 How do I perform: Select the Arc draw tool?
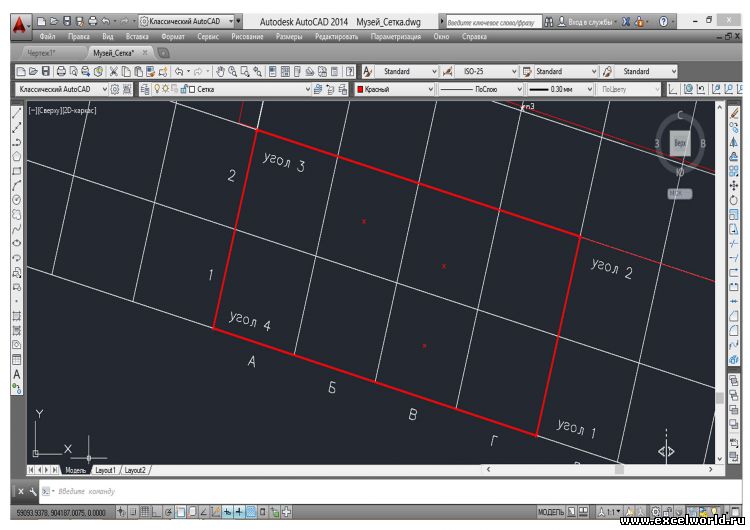click(17, 185)
